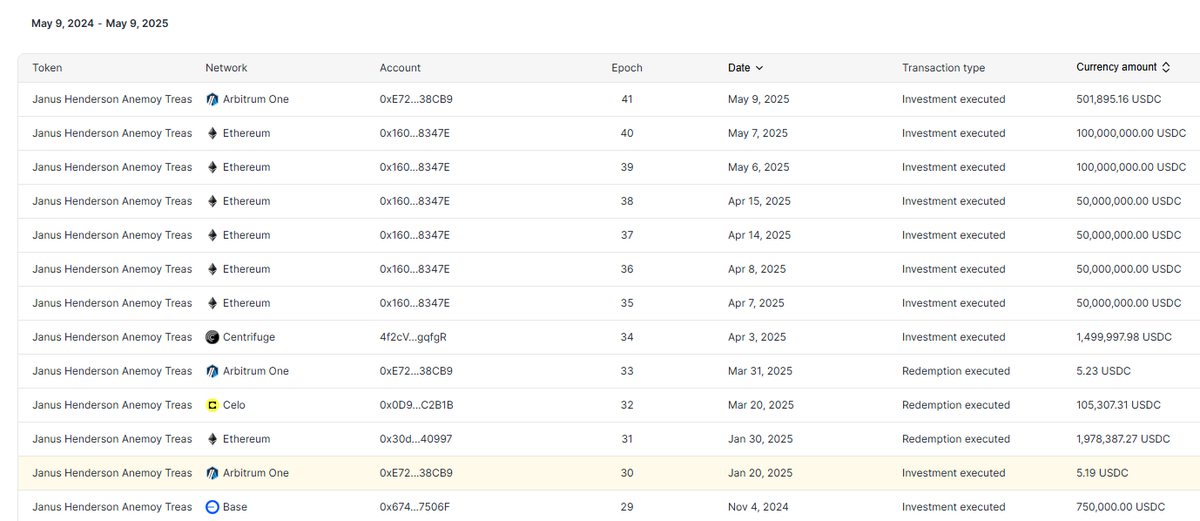Click the yellow Celo network logo
The image size is (1200, 521).
212,406
